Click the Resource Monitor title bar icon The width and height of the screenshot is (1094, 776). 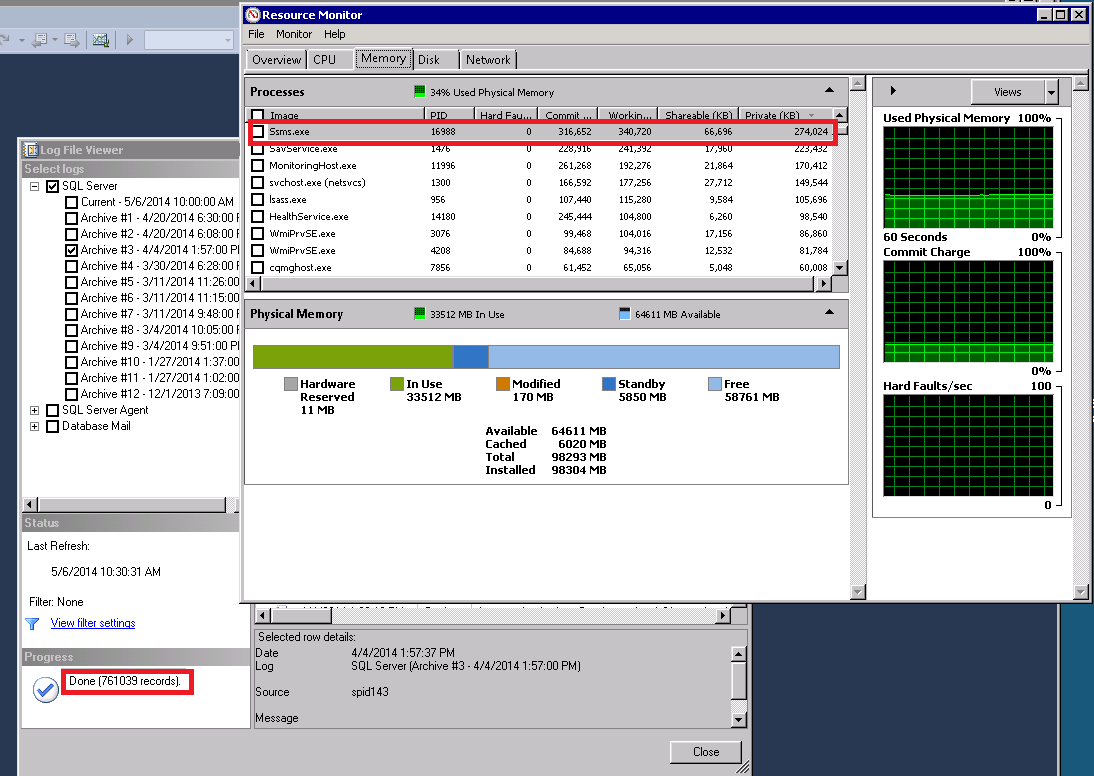point(253,15)
